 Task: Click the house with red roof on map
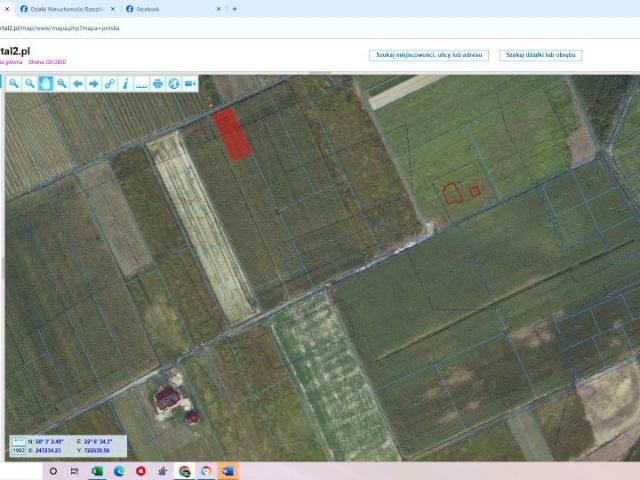pos(167,398)
